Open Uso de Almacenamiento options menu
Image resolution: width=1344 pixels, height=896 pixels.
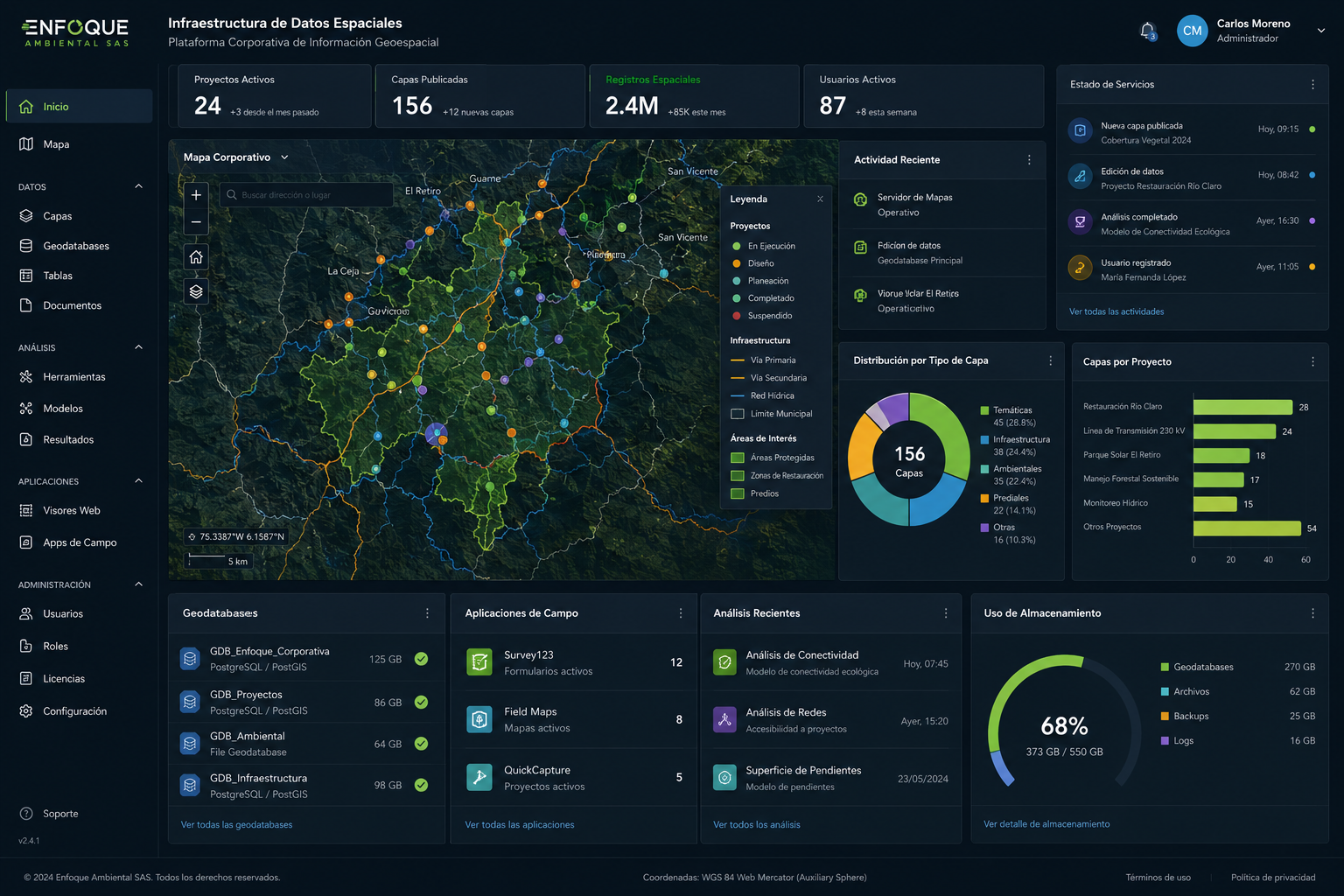click(x=1312, y=613)
